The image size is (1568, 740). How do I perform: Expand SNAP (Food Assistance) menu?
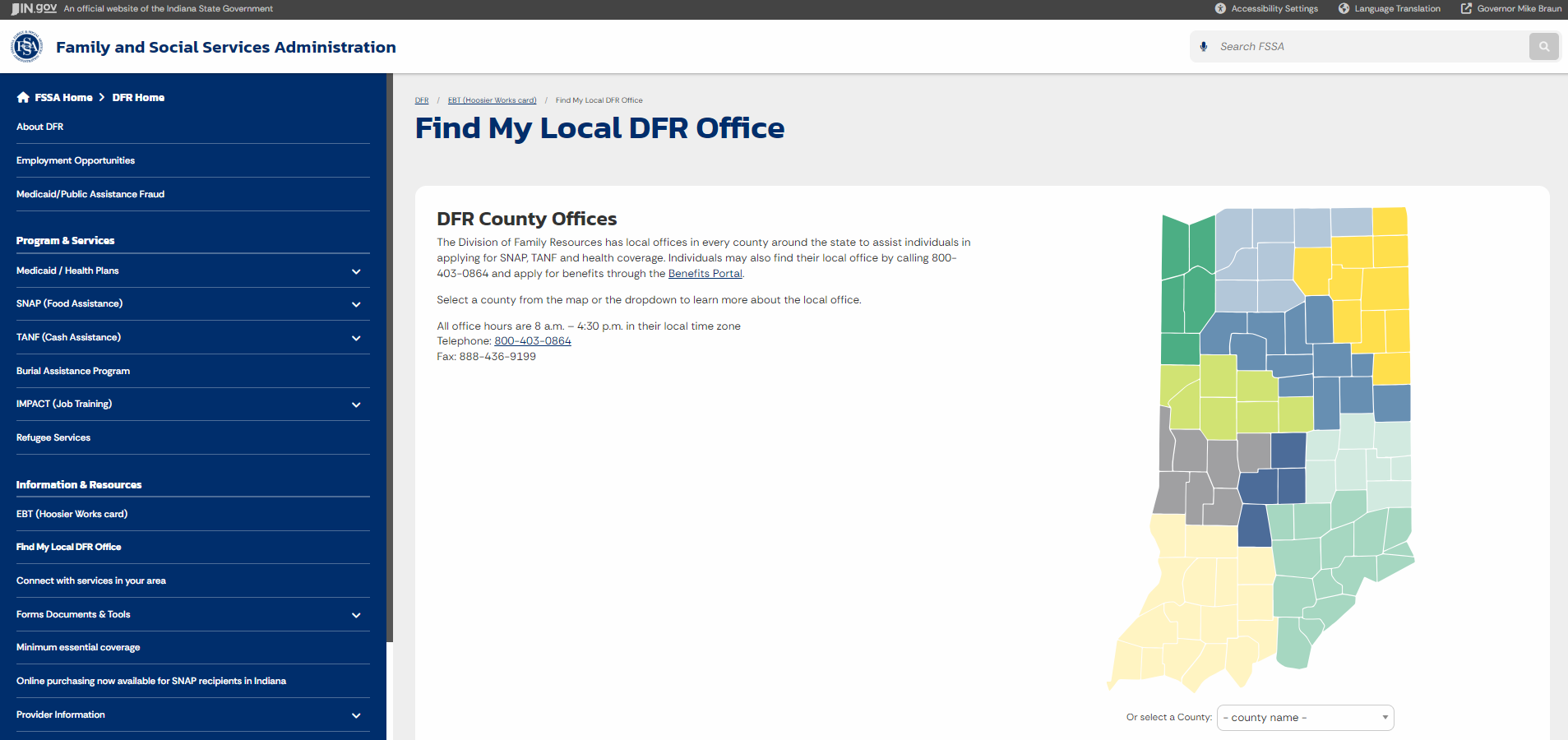click(x=356, y=304)
